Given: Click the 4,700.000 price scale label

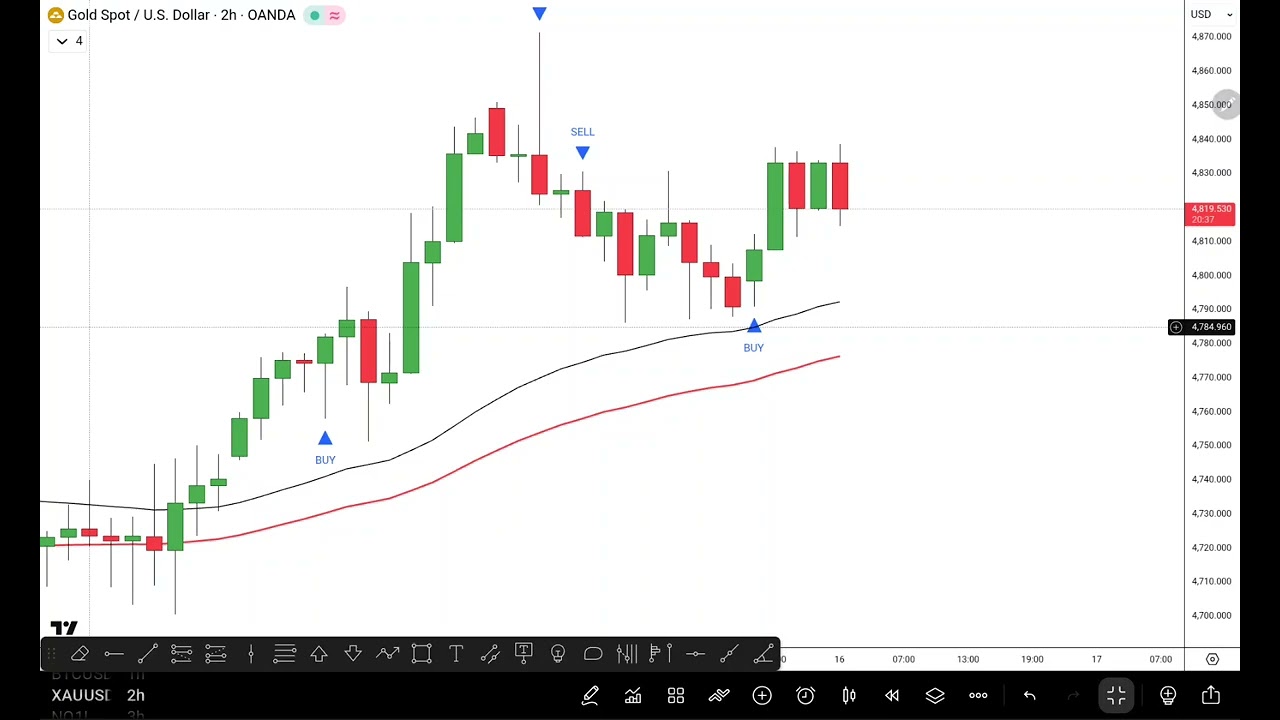Looking at the screenshot, I should click(1211, 616).
